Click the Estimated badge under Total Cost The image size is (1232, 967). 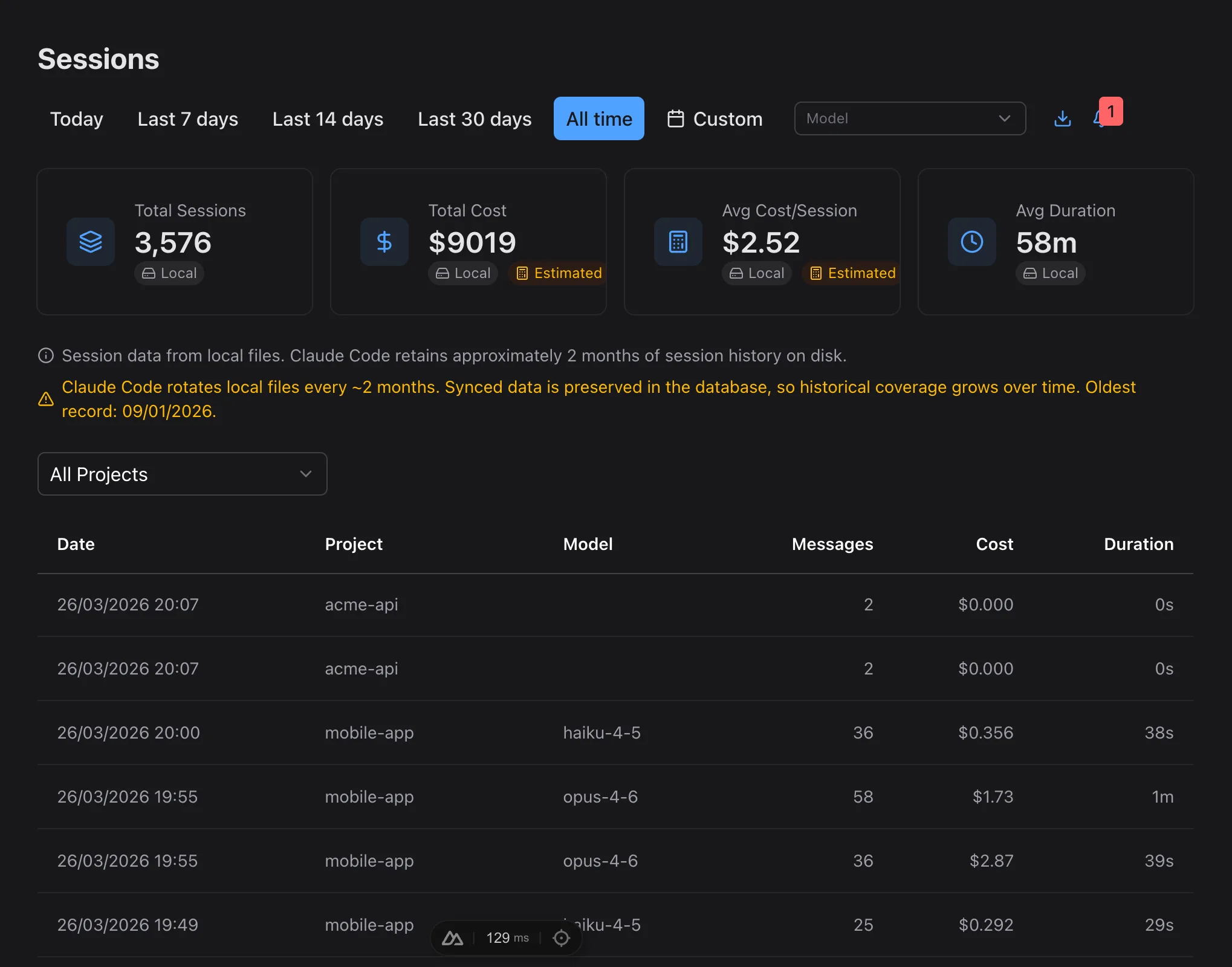tap(559, 273)
